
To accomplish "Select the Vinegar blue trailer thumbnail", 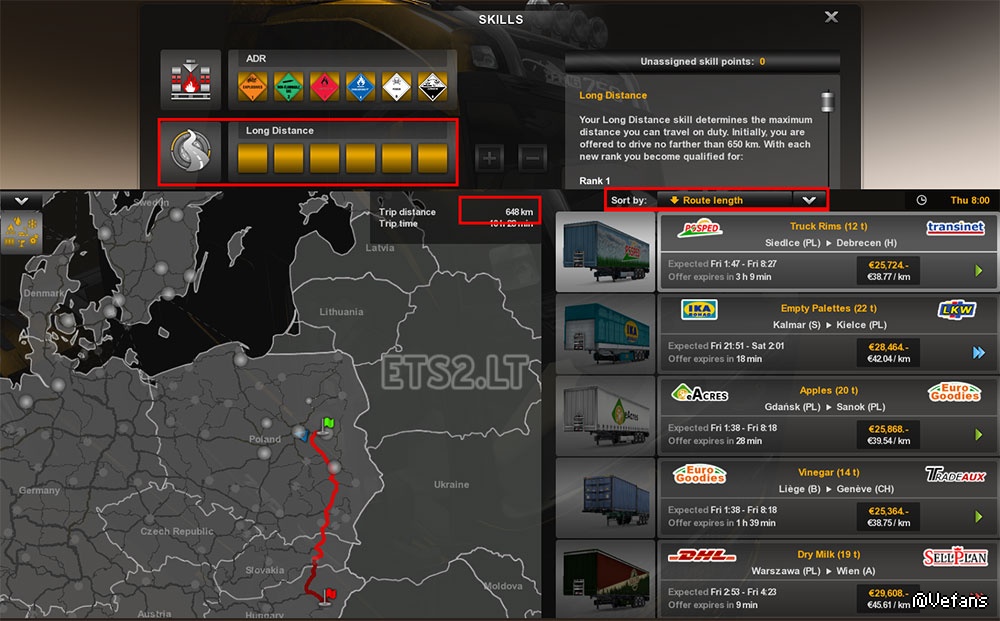I will pos(606,498).
